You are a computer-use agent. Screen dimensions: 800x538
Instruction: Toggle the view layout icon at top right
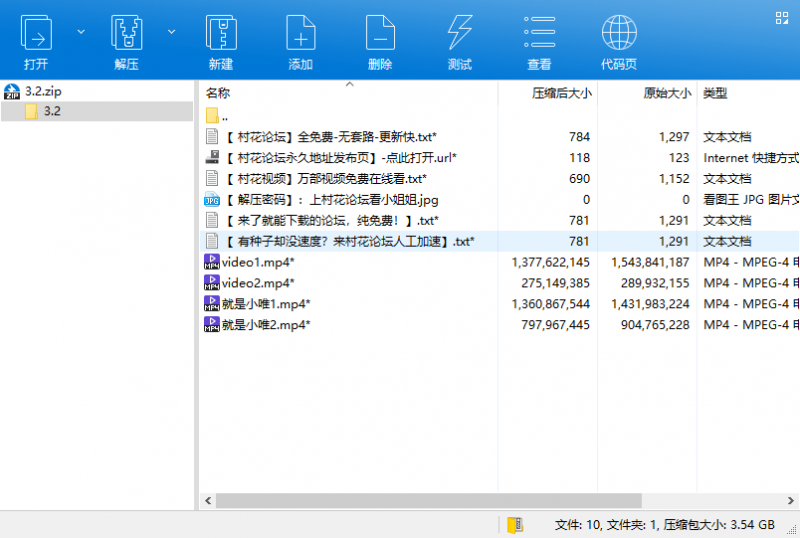783,17
